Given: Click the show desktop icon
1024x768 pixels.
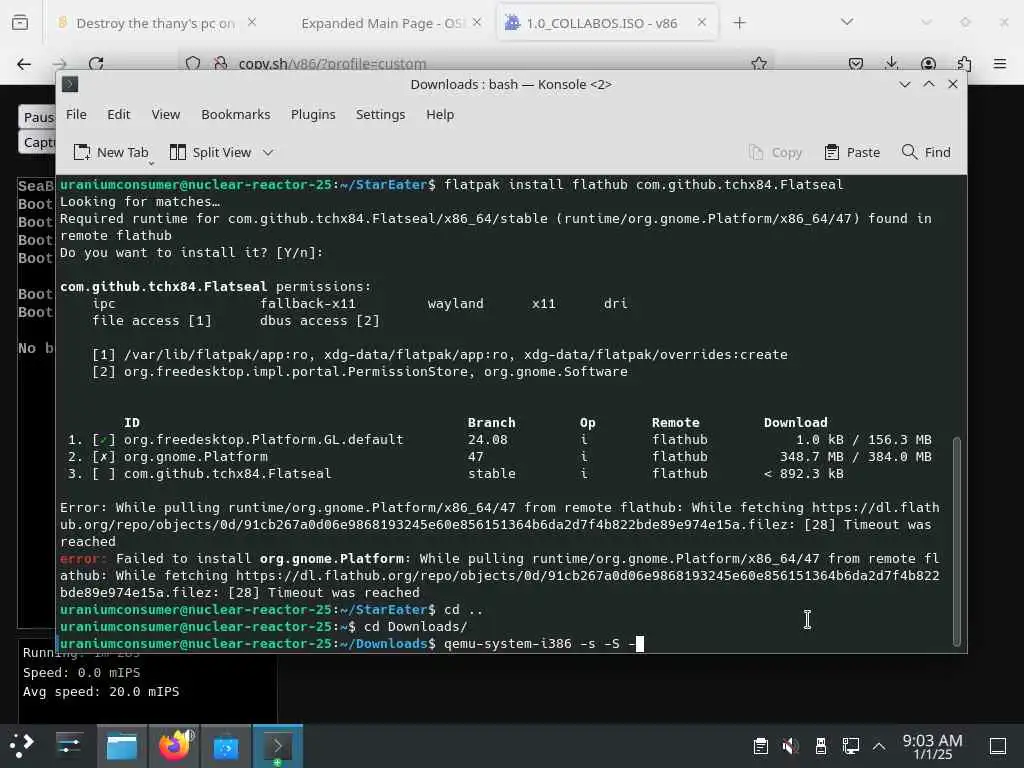Looking at the screenshot, I should [x=998, y=746].
